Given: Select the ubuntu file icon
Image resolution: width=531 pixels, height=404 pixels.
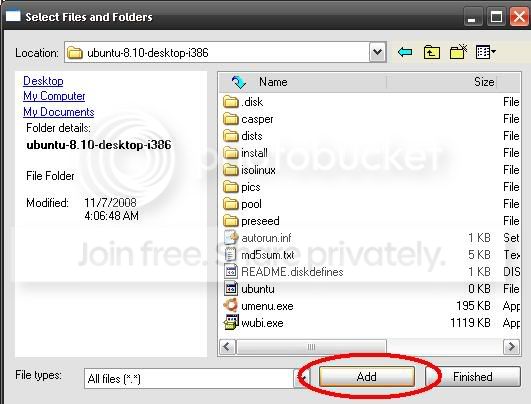Looking at the screenshot, I should (231, 289).
